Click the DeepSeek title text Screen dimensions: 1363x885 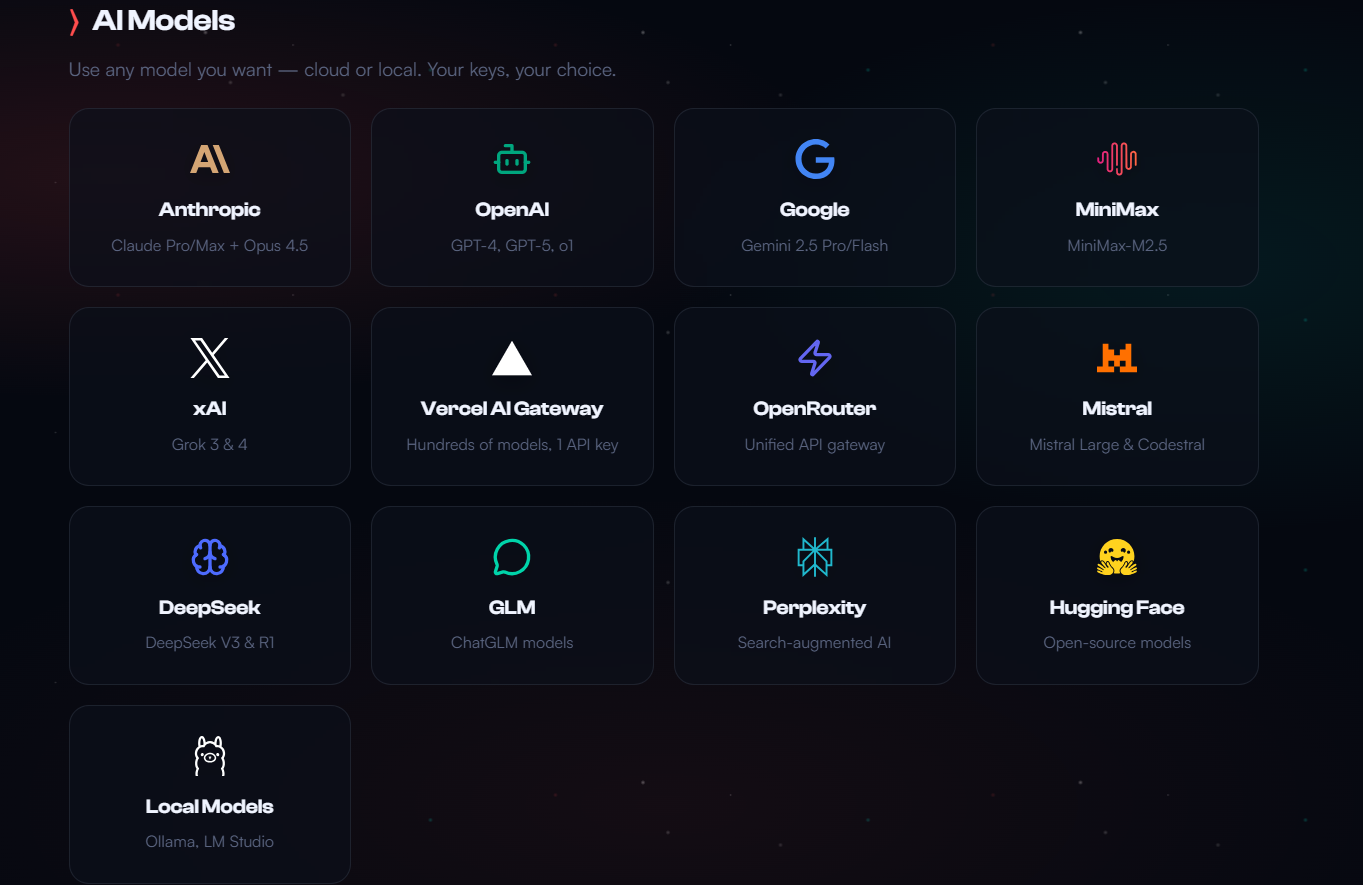click(210, 608)
